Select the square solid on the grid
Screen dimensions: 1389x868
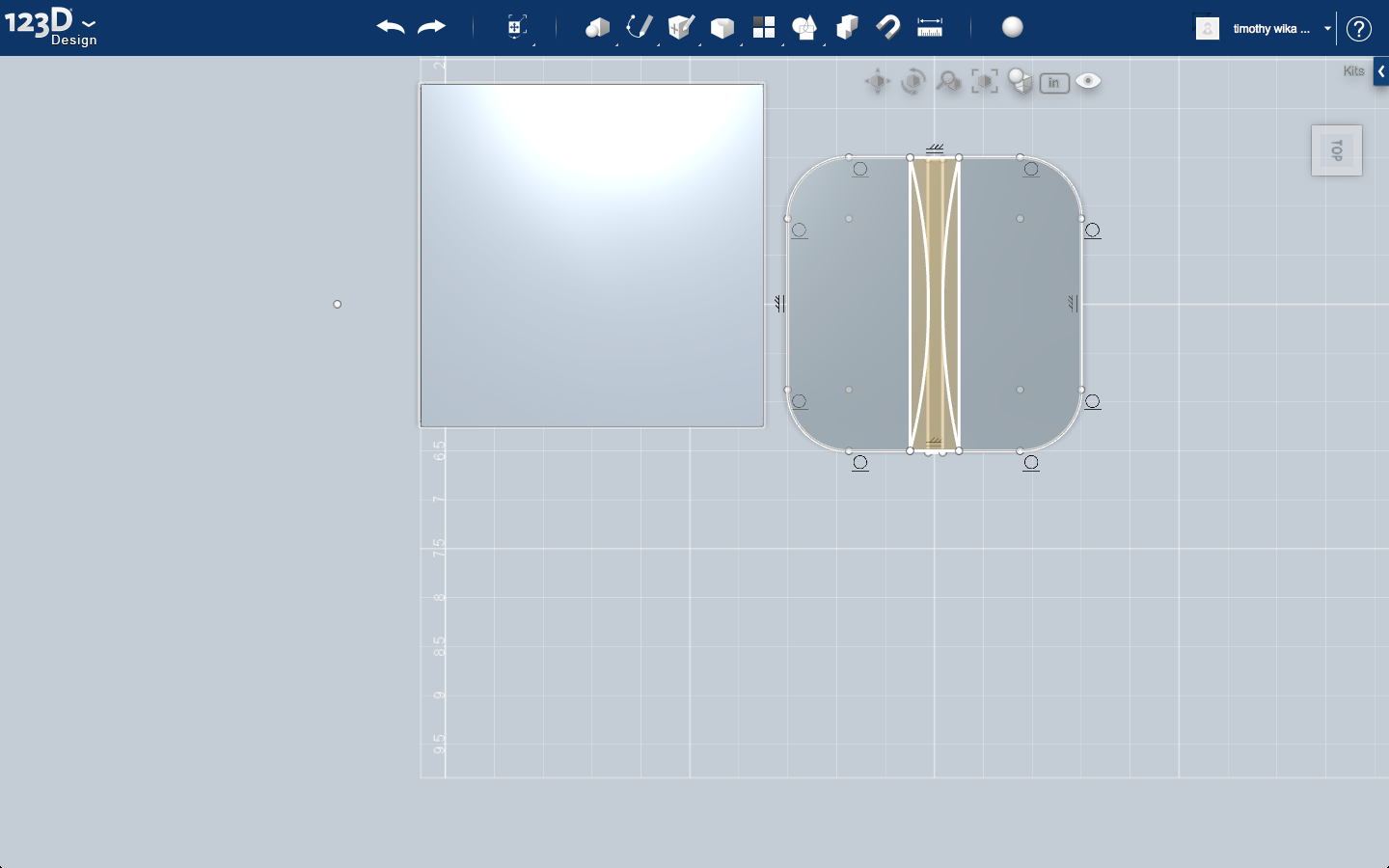click(592, 256)
